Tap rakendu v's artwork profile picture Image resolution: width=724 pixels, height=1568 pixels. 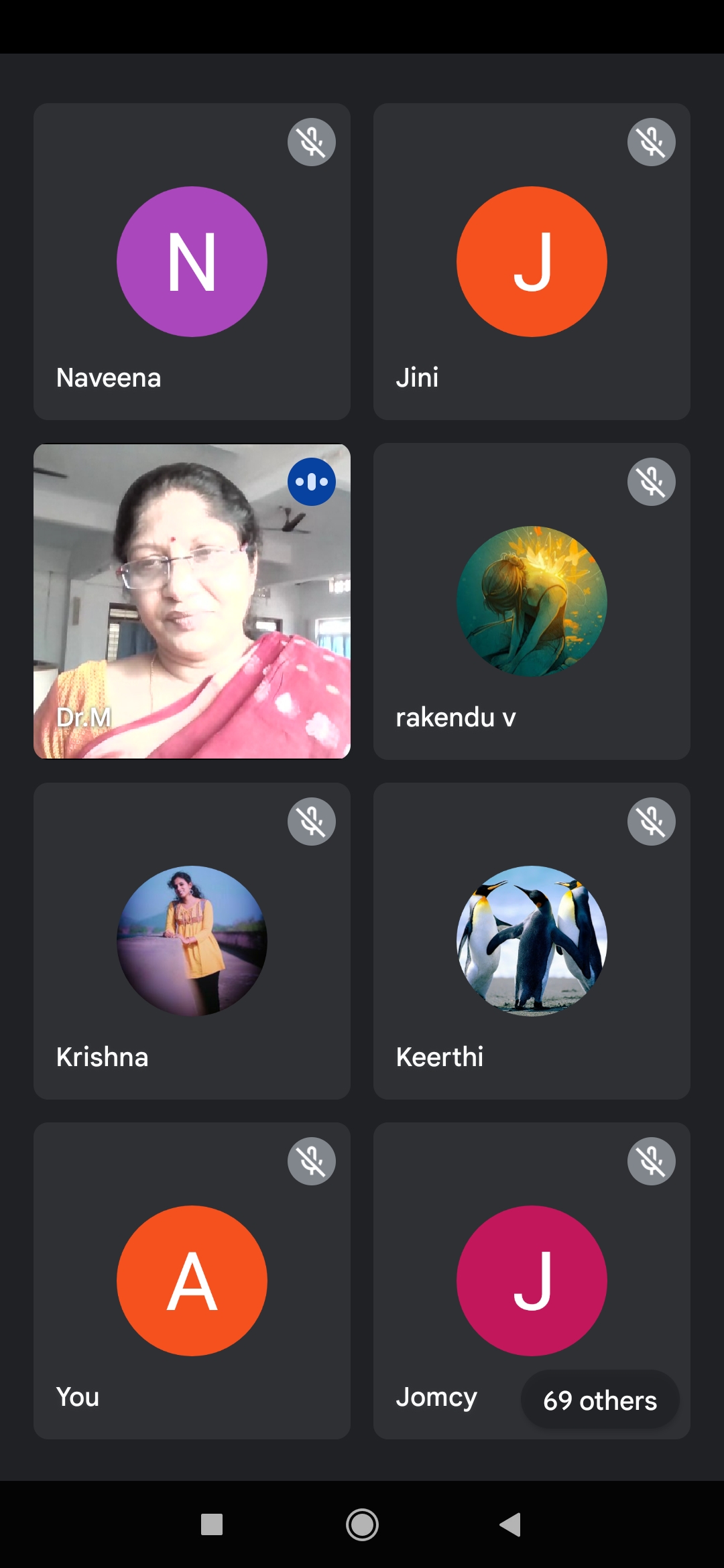tap(532, 601)
